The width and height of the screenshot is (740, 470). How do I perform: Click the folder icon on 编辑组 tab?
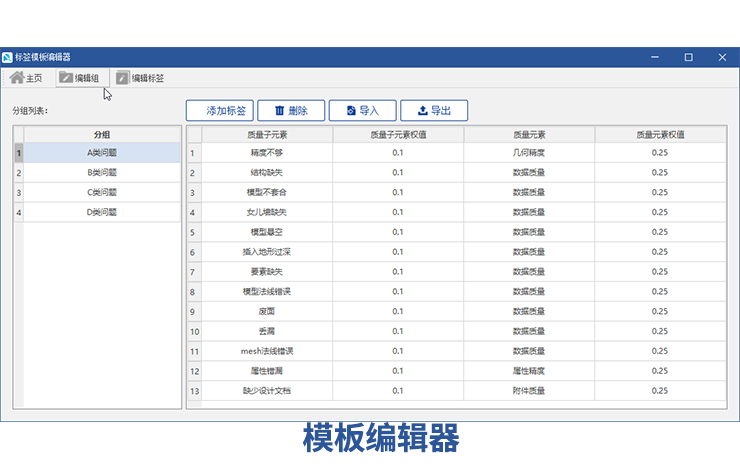[66, 77]
